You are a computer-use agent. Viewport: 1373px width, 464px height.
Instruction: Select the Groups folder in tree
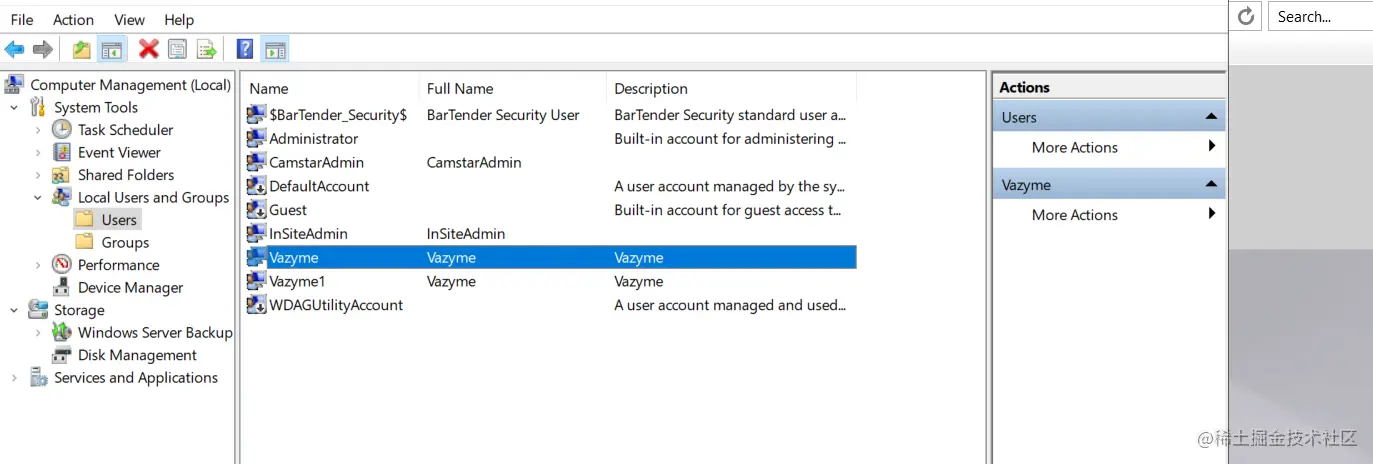(125, 243)
